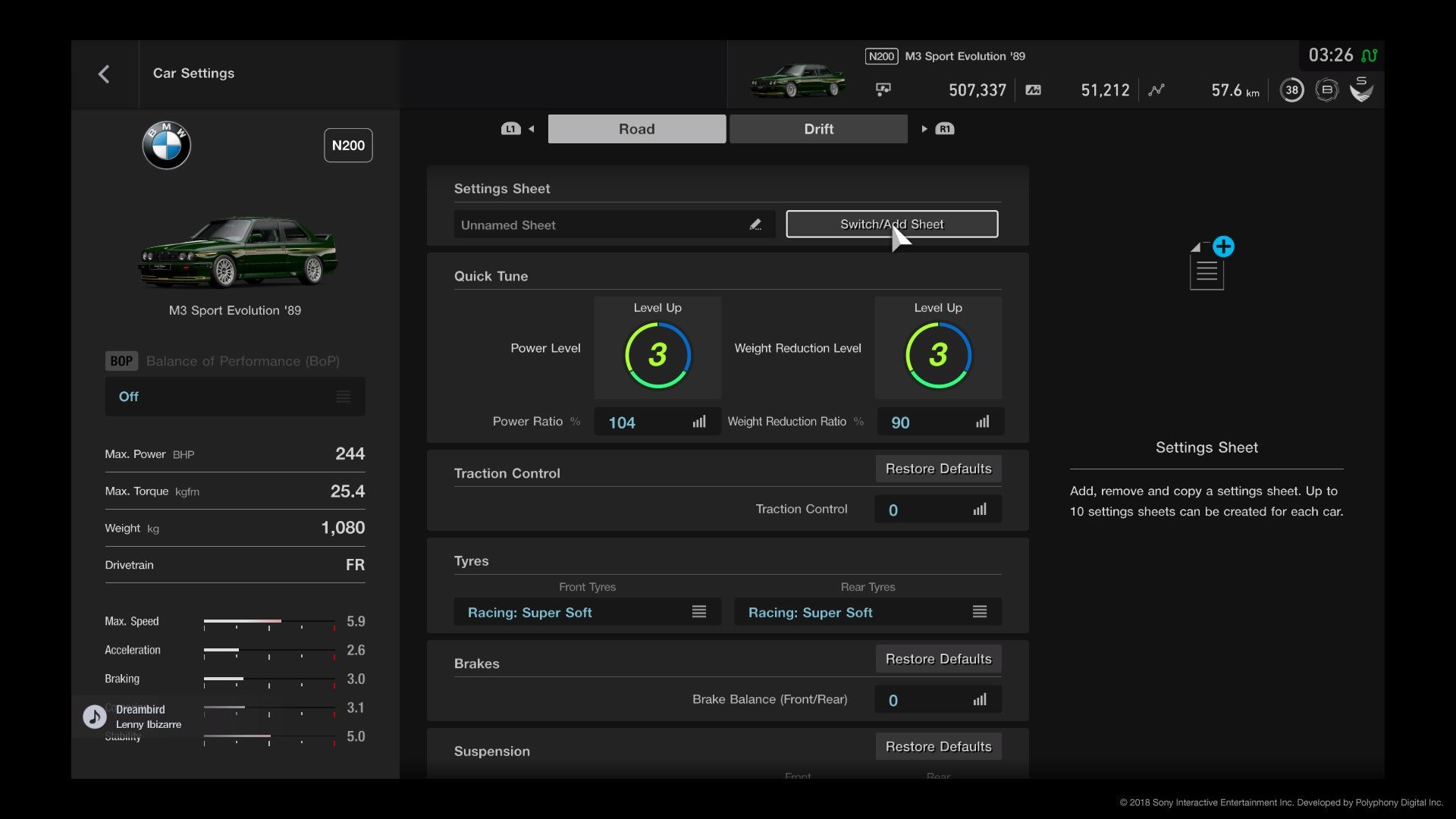This screenshot has height=819, width=1456.
Task: Click Max. Torque 25.4 value
Action: coord(347,491)
